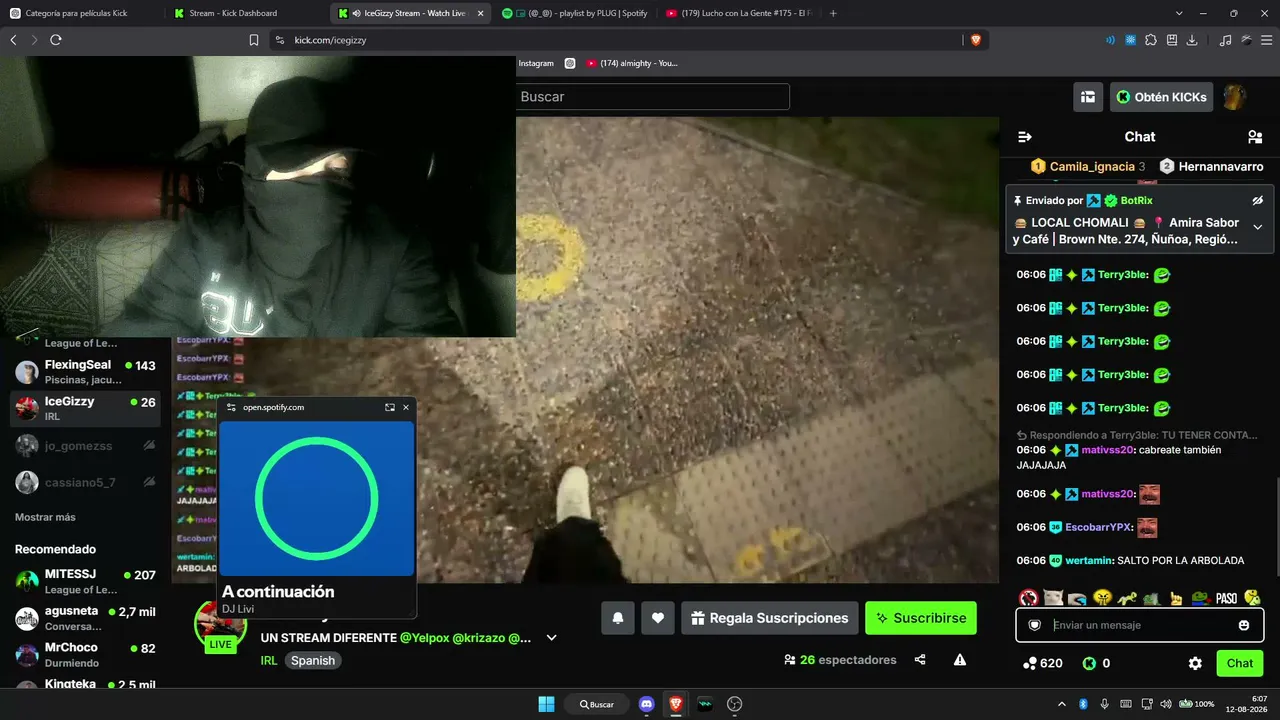
Task: Go back with the browser back arrow
Action: tap(13, 40)
